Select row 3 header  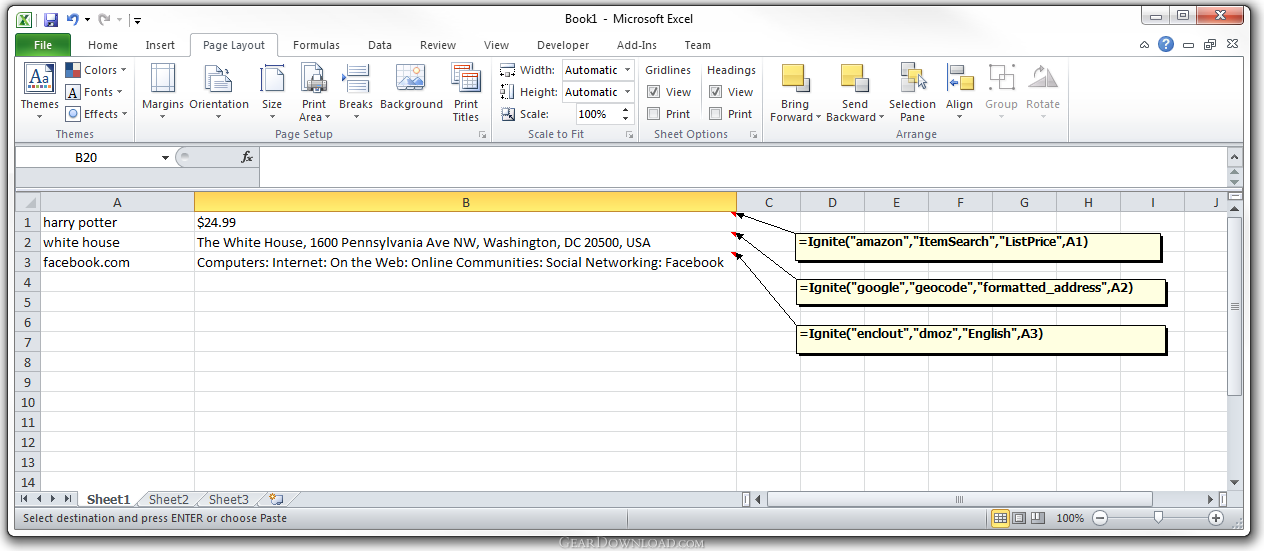(x=27, y=262)
